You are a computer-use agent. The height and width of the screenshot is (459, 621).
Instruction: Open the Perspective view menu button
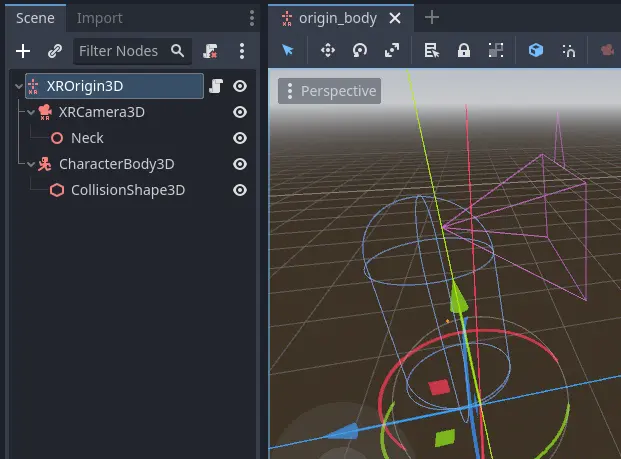pyautogui.click(x=329, y=91)
